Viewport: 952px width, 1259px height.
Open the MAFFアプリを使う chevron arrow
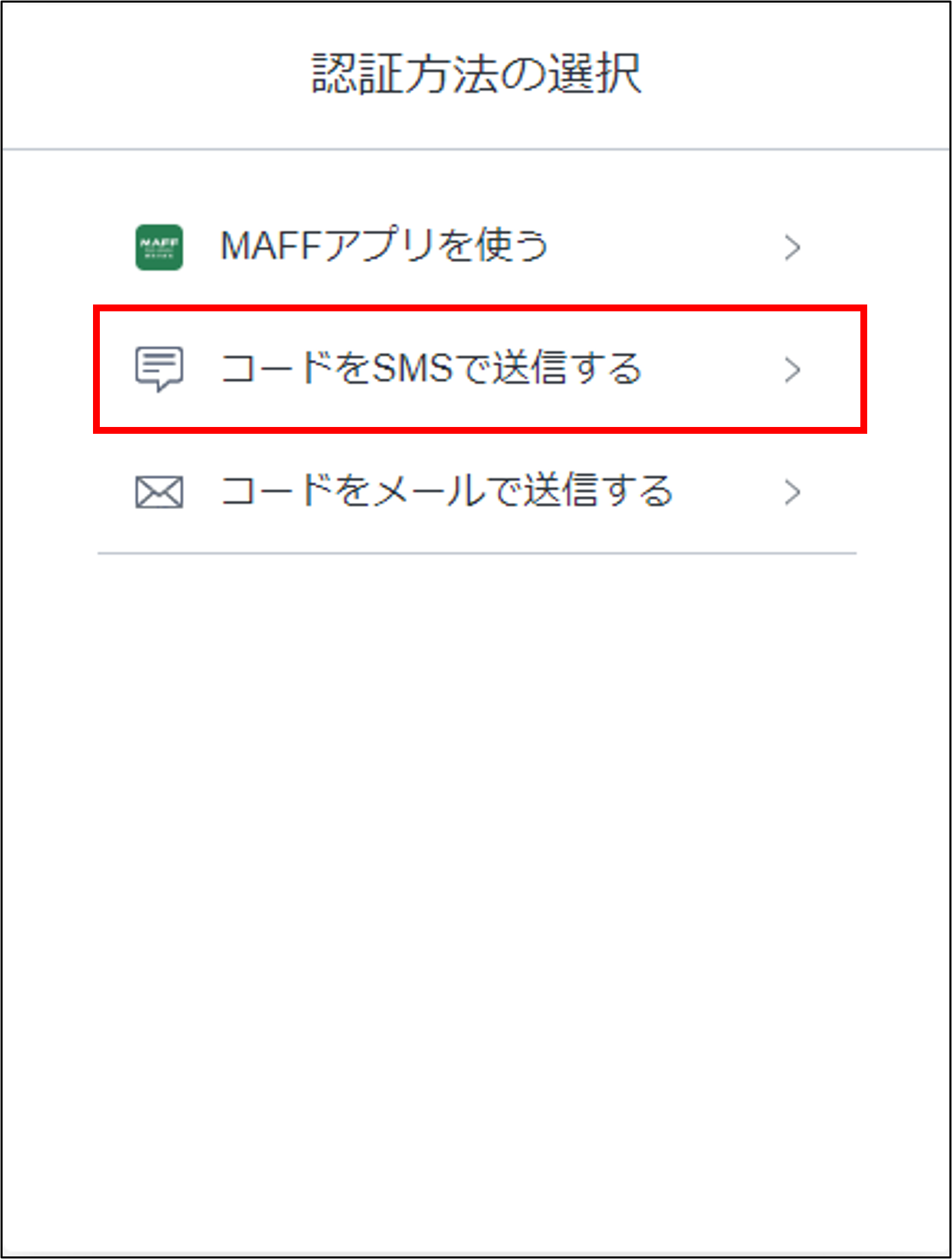(x=792, y=247)
